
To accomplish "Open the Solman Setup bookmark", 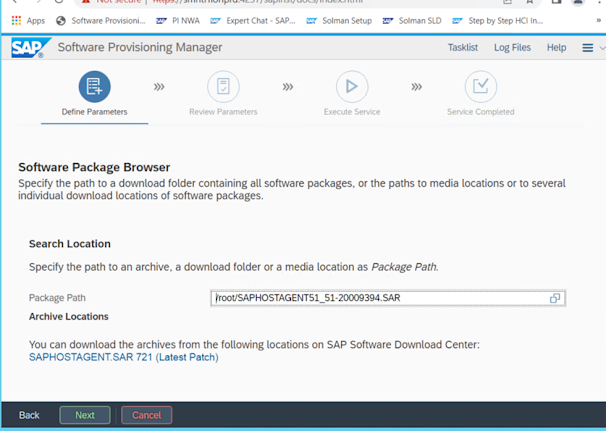I will coord(339,20).
